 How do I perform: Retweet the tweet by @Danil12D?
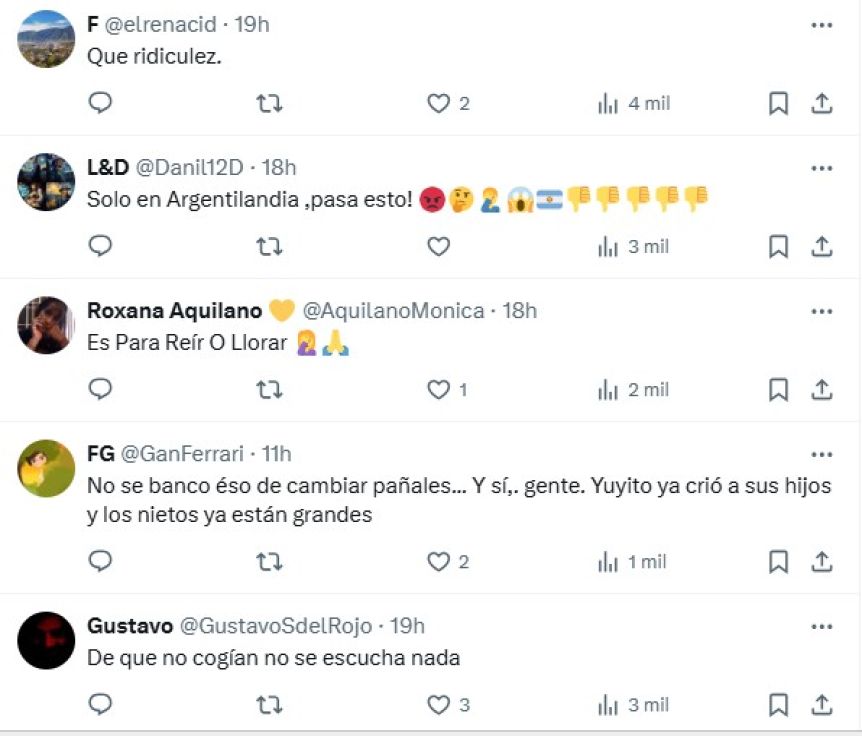click(x=269, y=246)
